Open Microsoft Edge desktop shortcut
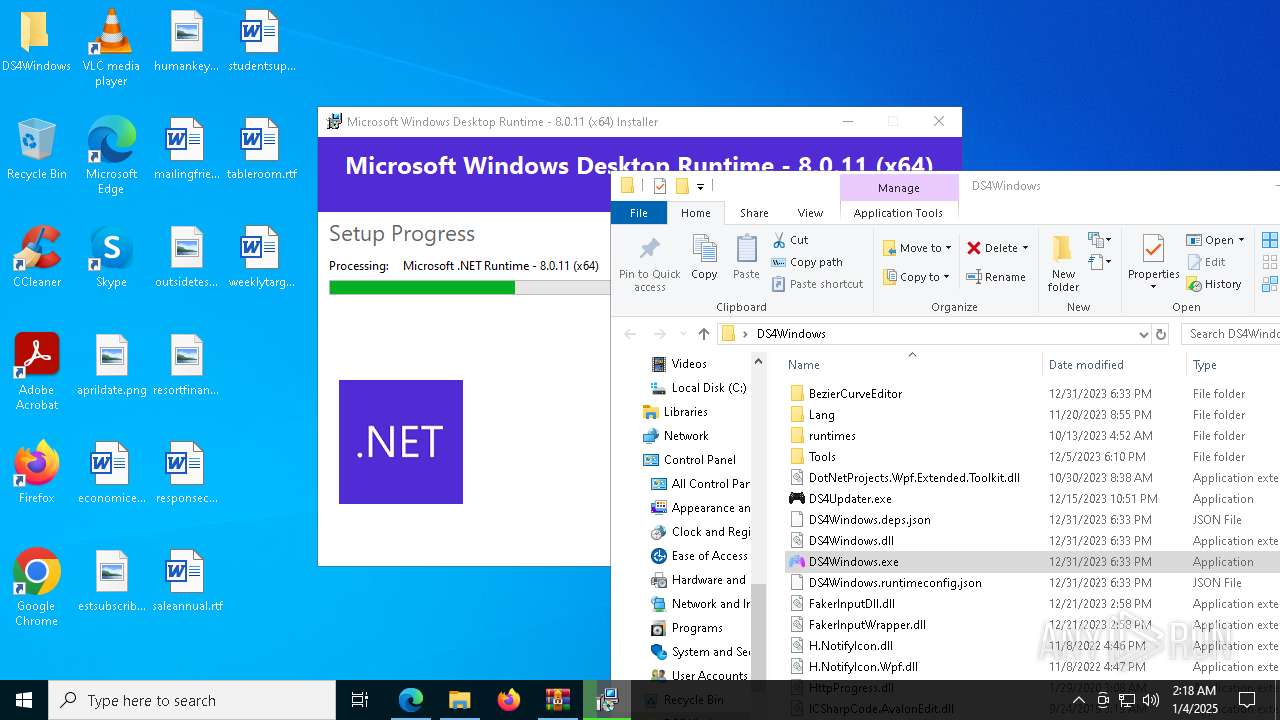Viewport: 1280px width, 720px height. click(111, 155)
